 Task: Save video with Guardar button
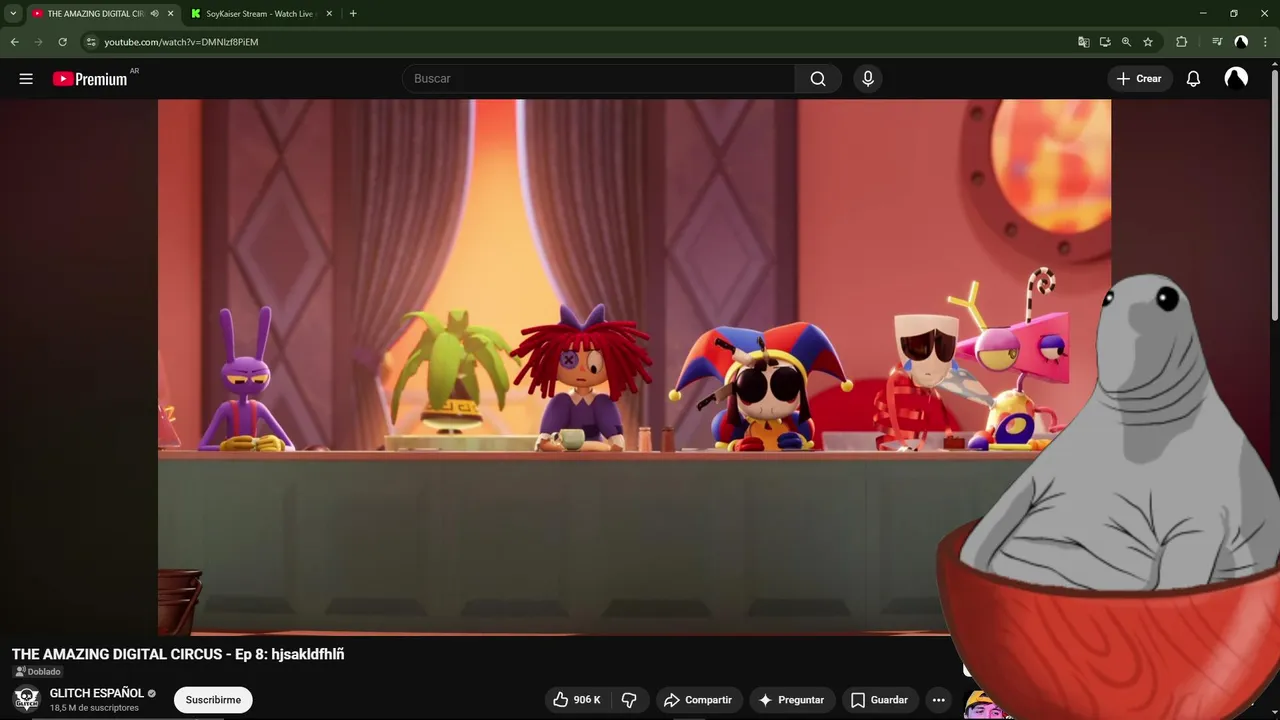click(x=879, y=700)
